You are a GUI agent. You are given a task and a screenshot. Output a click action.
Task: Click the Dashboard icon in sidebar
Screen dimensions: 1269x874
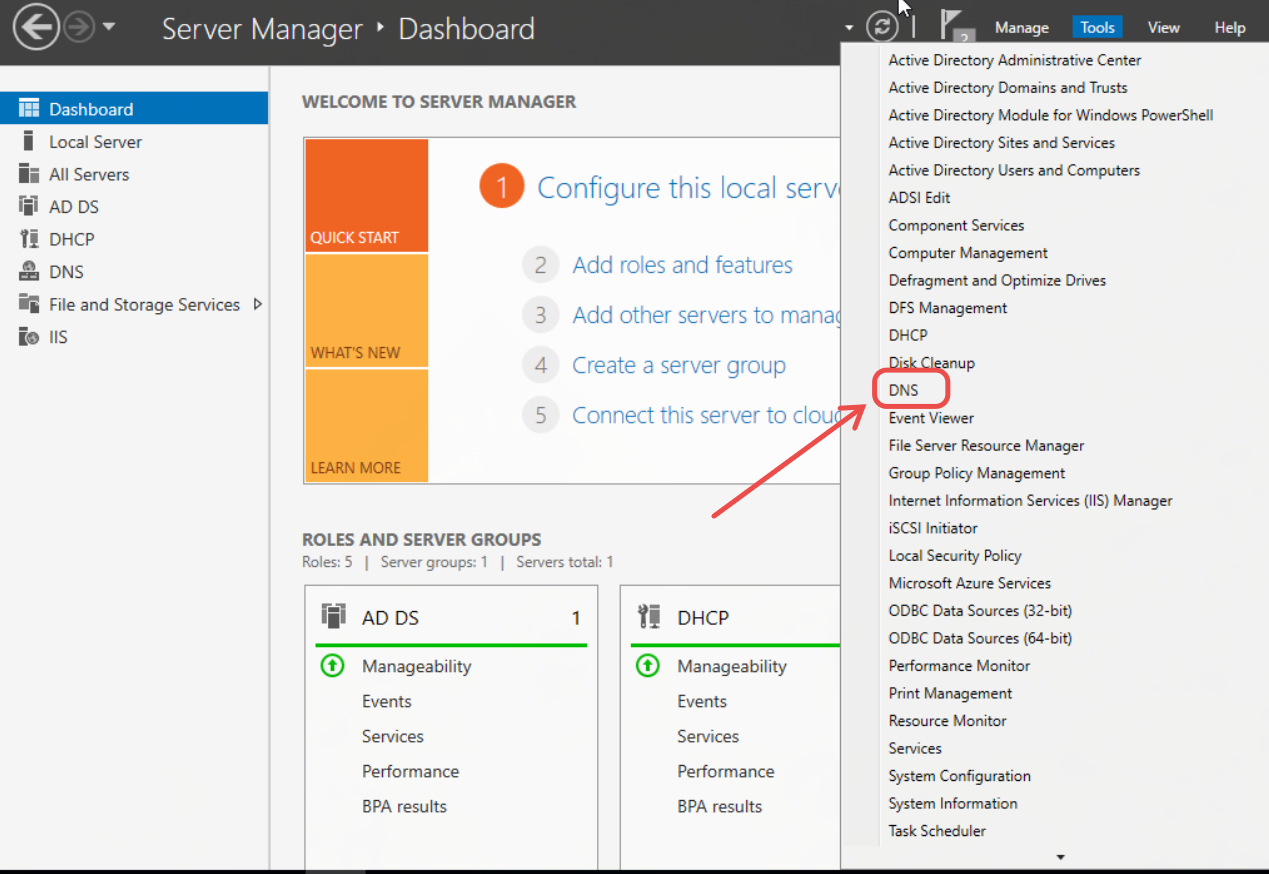[x=29, y=109]
